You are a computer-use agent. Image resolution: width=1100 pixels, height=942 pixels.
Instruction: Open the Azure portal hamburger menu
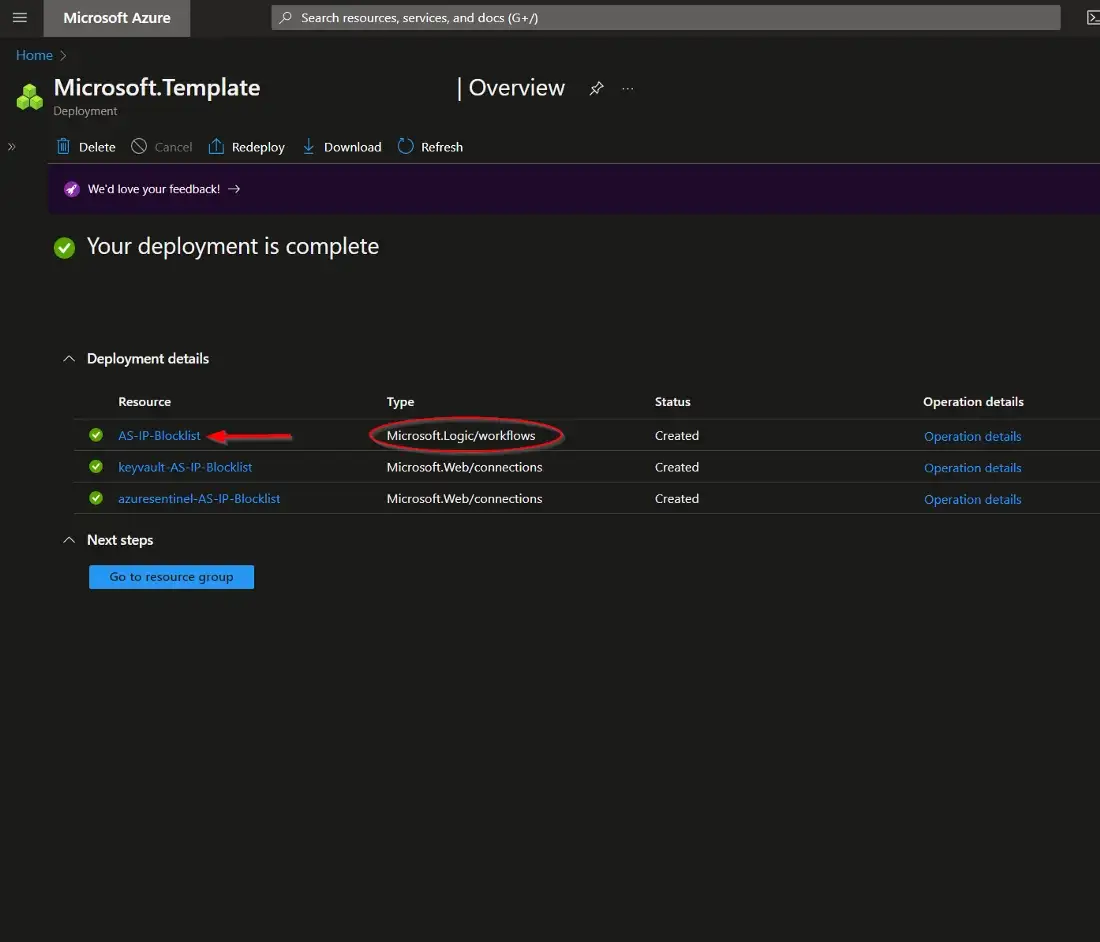(20, 18)
